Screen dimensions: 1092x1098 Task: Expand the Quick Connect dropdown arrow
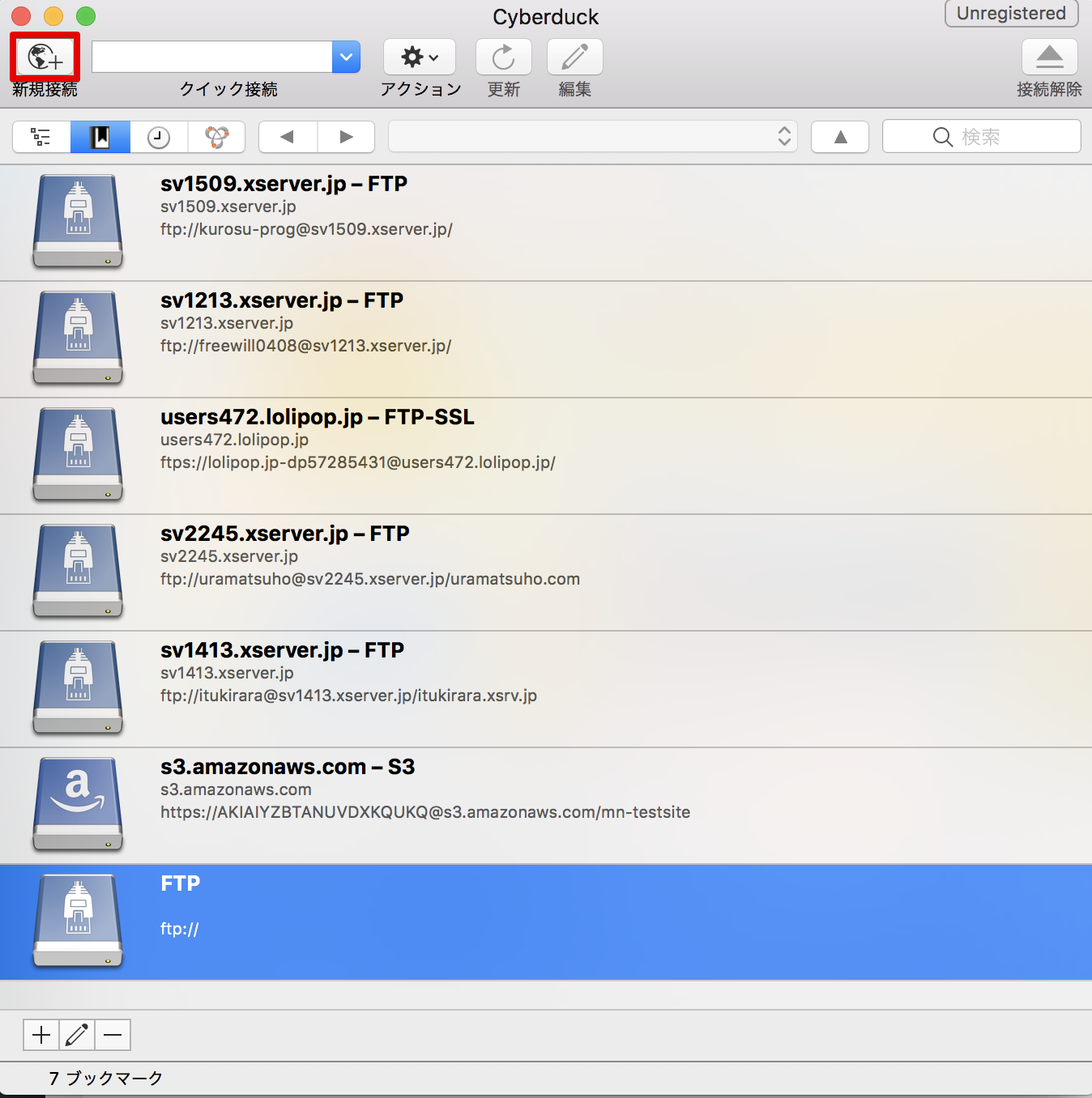pyautogui.click(x=346, y=57)
